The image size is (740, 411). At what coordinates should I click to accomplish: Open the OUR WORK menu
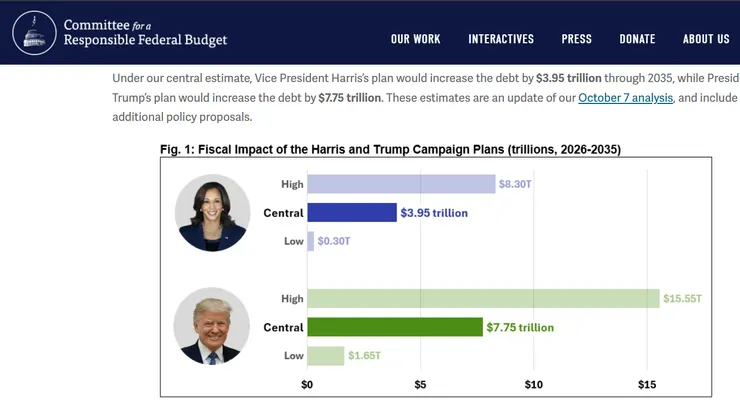point(415,39)
